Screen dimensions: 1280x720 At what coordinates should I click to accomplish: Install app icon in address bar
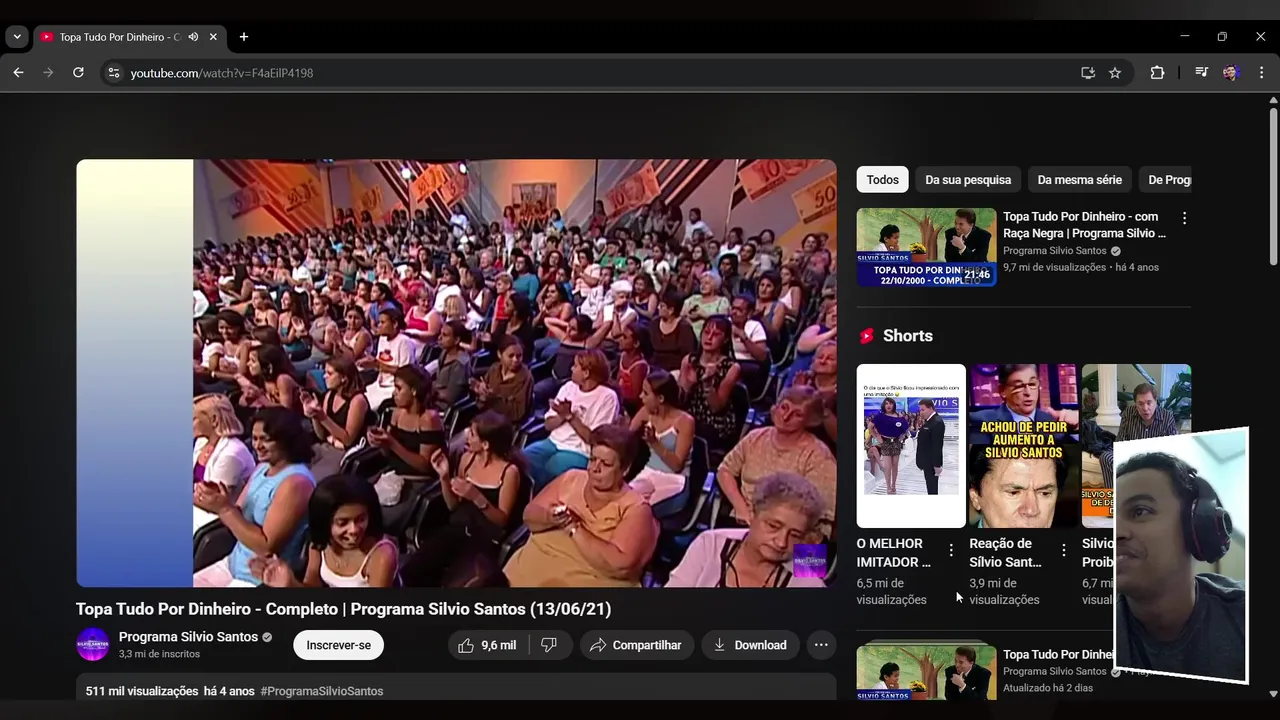[x=1088, y=73]
